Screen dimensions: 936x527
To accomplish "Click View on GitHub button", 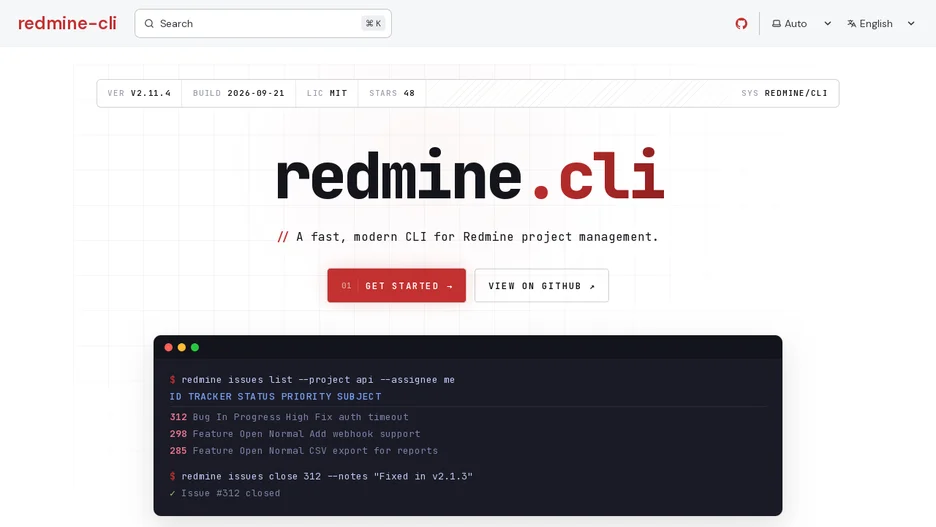I will point(541,285).
